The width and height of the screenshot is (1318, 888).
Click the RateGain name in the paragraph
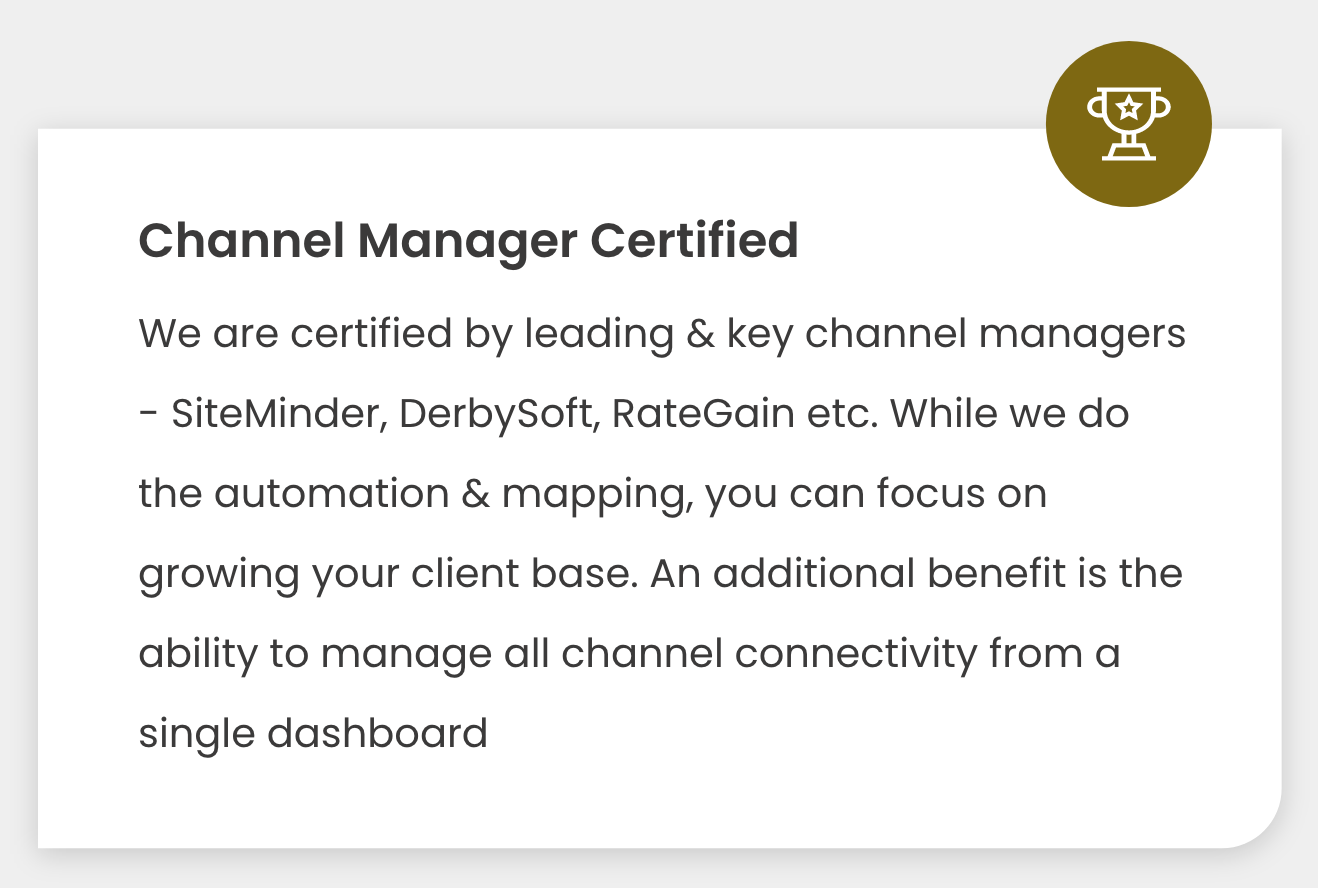pyautogui.click(x=703, y=414)
